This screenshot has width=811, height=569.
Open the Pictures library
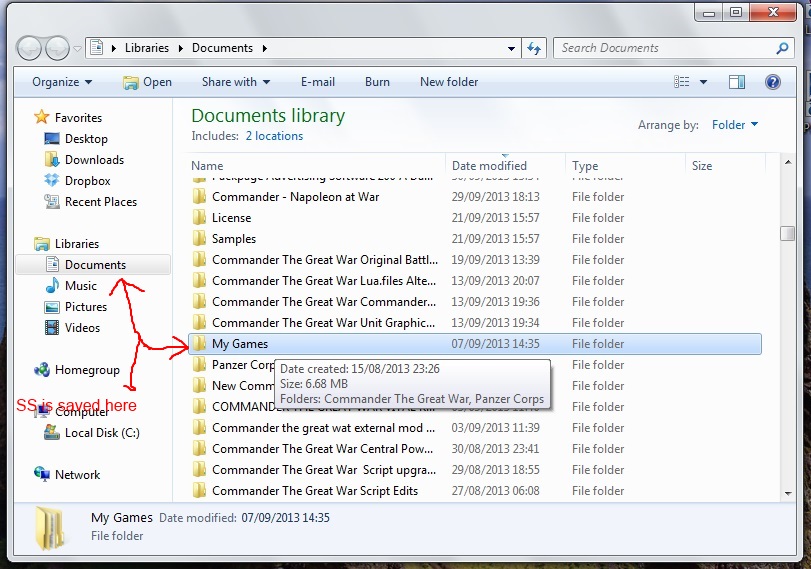76,307
